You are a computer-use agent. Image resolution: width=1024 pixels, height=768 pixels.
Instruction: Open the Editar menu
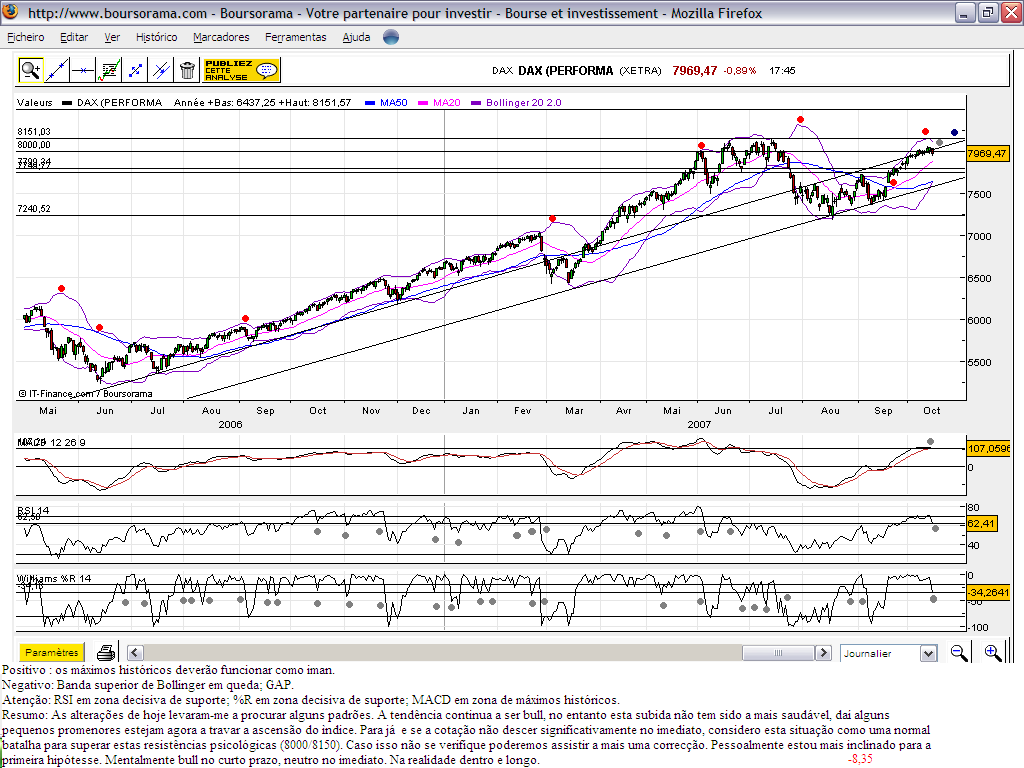pos(74,37)
